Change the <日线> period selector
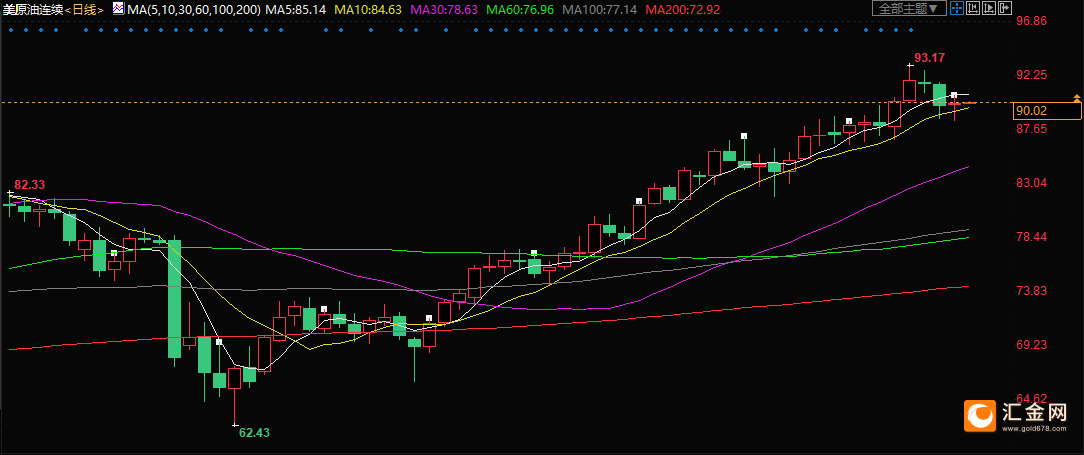Viewport: 1084px width, 455px height. 84,10
